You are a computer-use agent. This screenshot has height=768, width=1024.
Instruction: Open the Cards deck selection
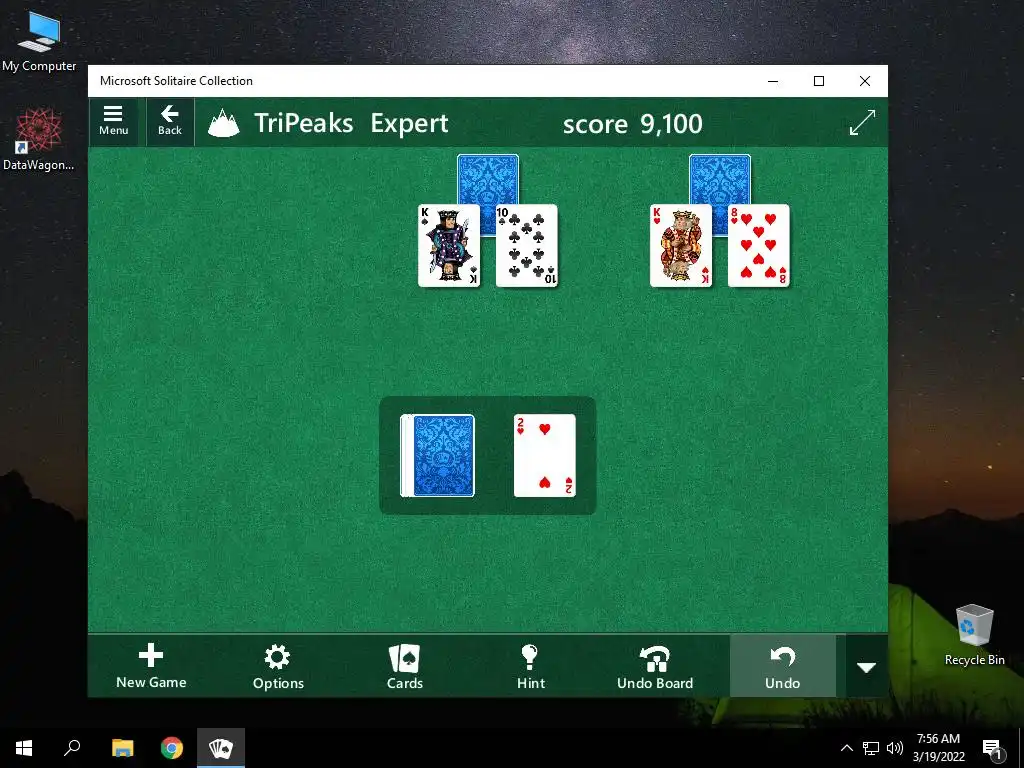click(x=404, y=666)
